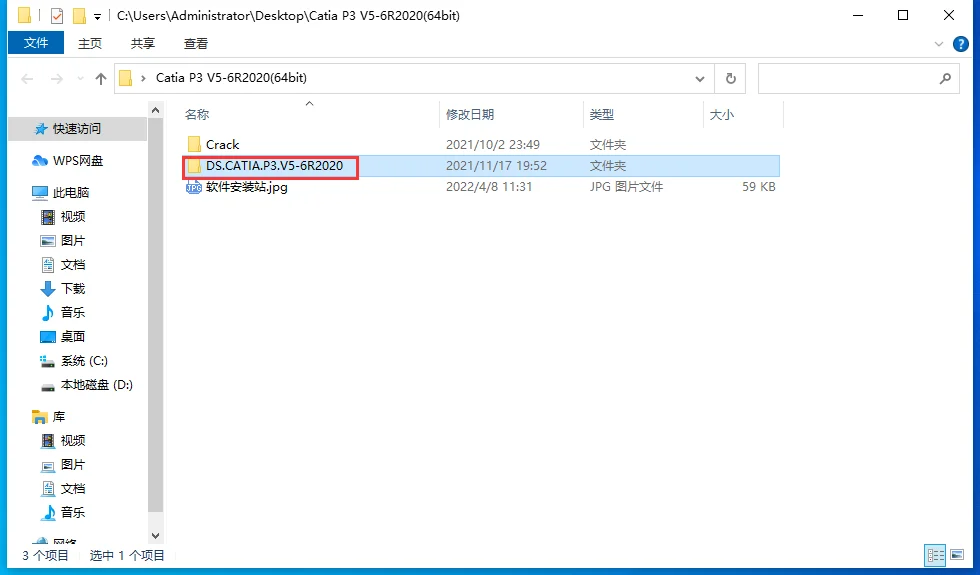Click the search magnifier icon
Image resolution: width=980 pixels, height=575 pixels.
point(945,78)
